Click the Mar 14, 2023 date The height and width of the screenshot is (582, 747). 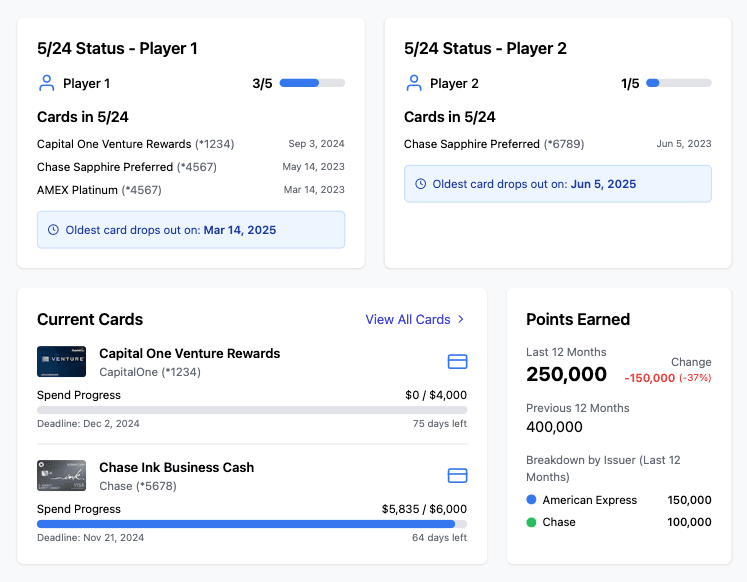pyautogui.click(x=314, y=189)
